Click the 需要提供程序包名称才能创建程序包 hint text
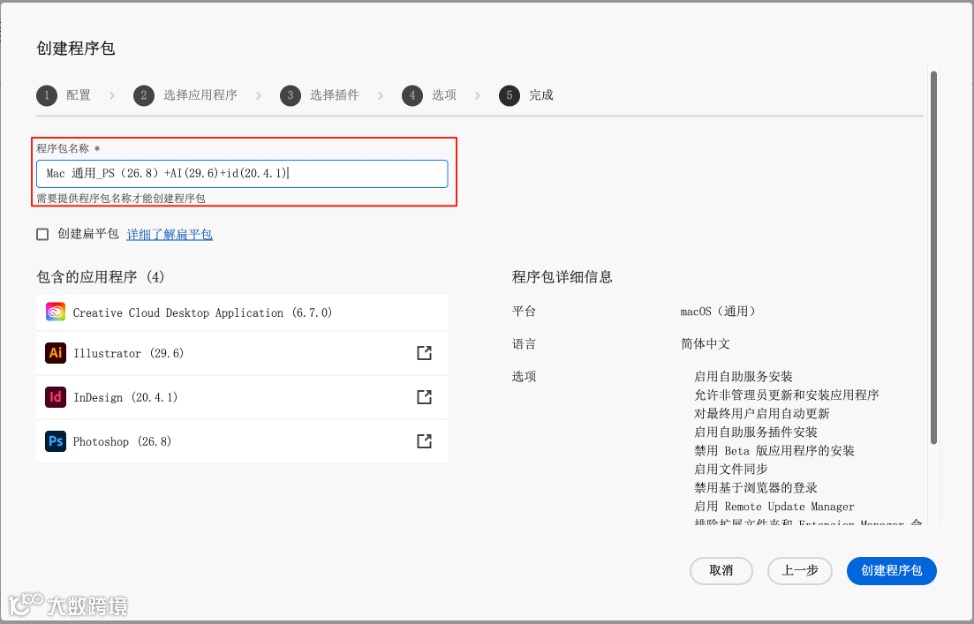The width and height of the screenshot is (974, 624). (x=121, y=199)
